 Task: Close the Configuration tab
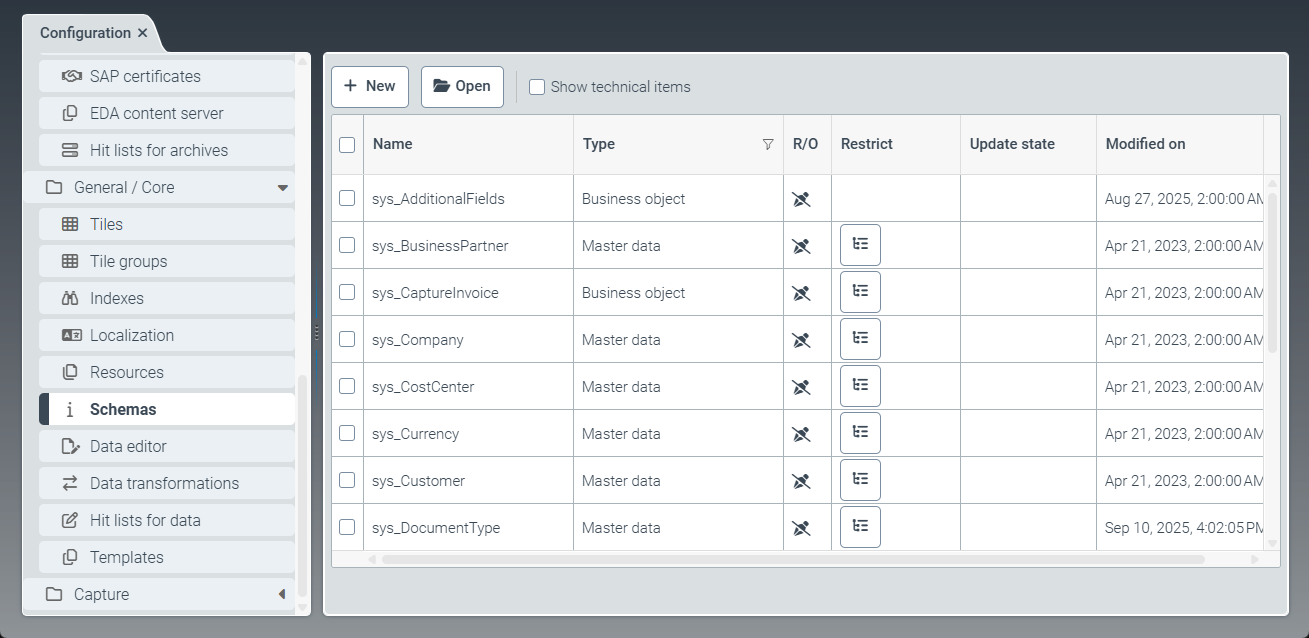143,33
